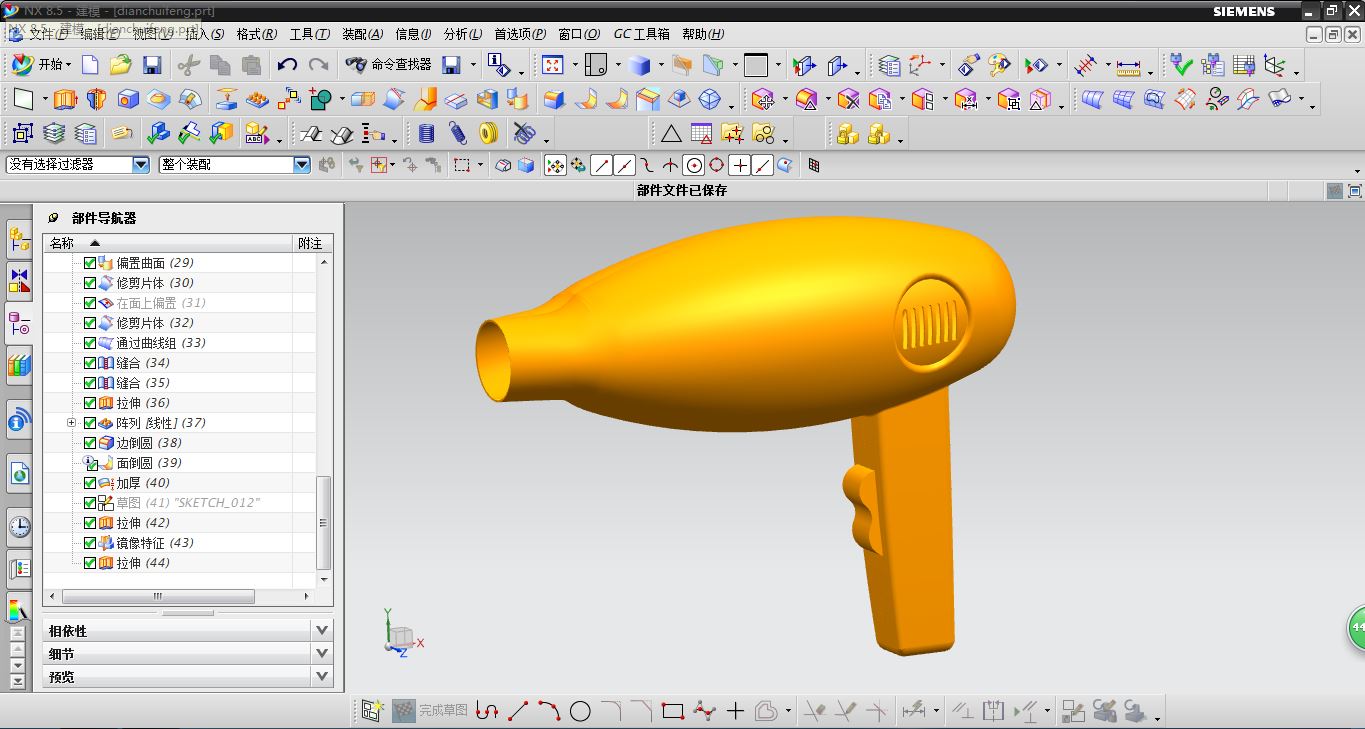
Task: Click the 完成草图 finish sketch button
Action: [431, 711]
